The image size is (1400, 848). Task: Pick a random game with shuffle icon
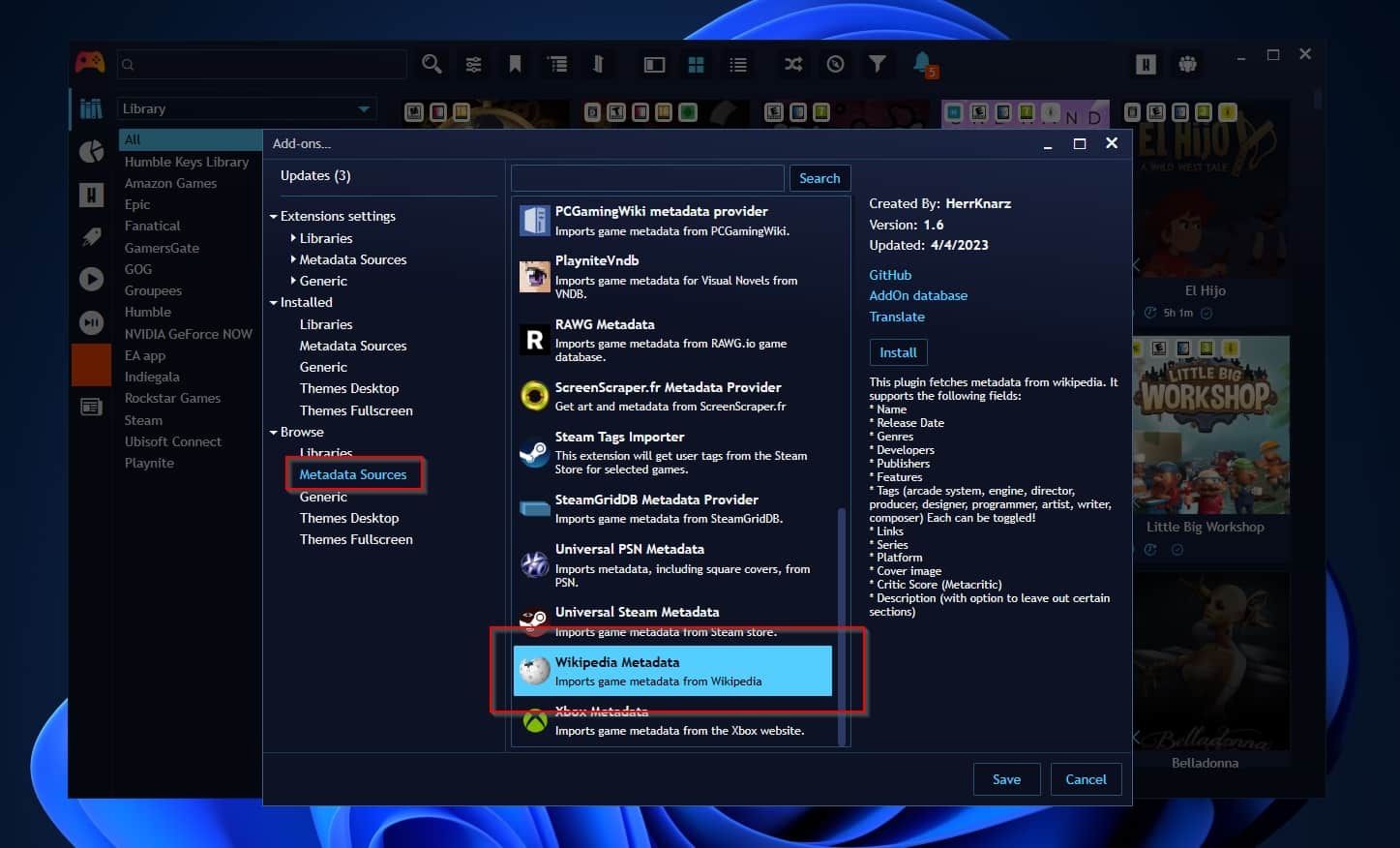793,64
